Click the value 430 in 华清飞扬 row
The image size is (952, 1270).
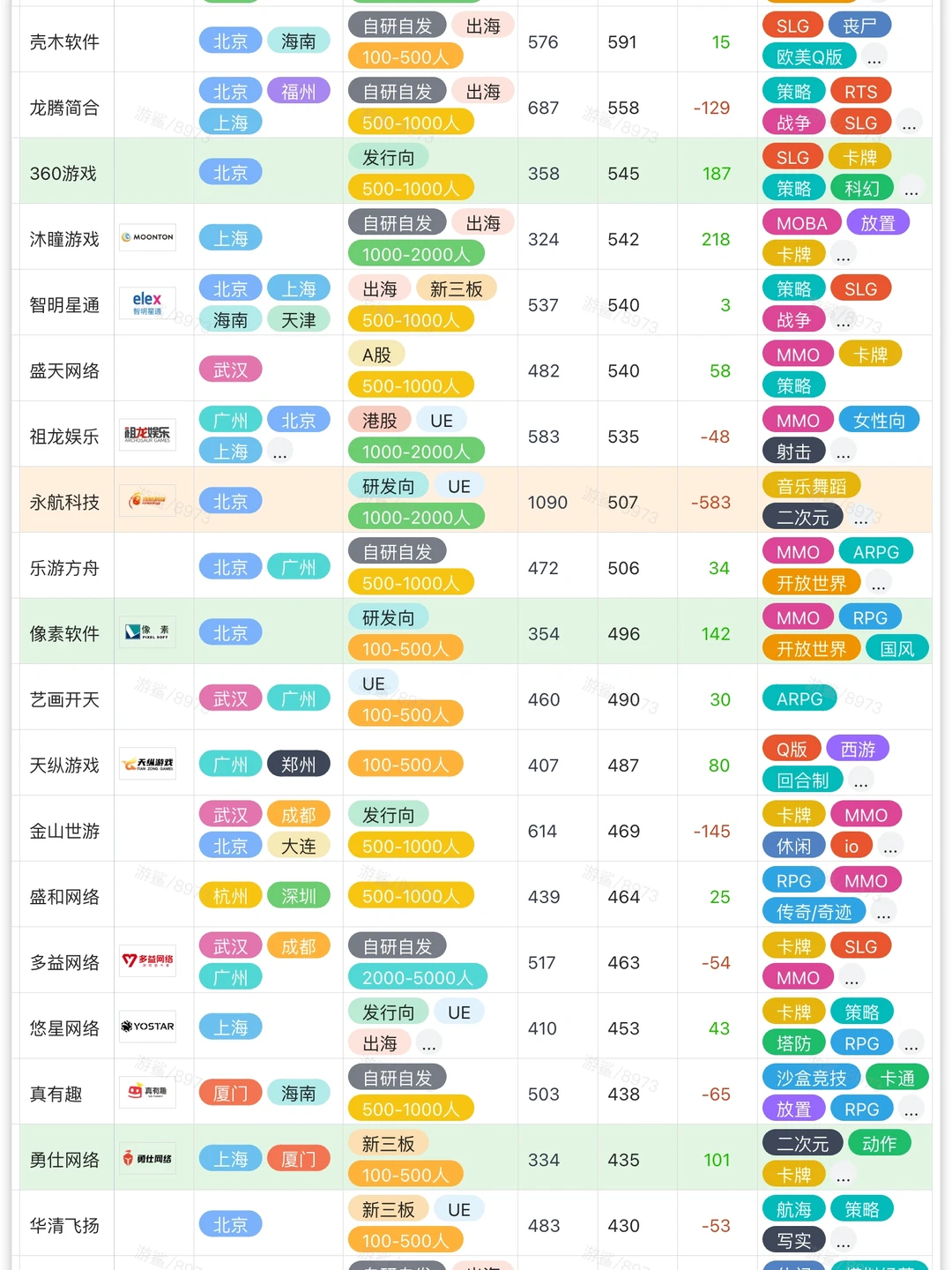coord(623,1225)
